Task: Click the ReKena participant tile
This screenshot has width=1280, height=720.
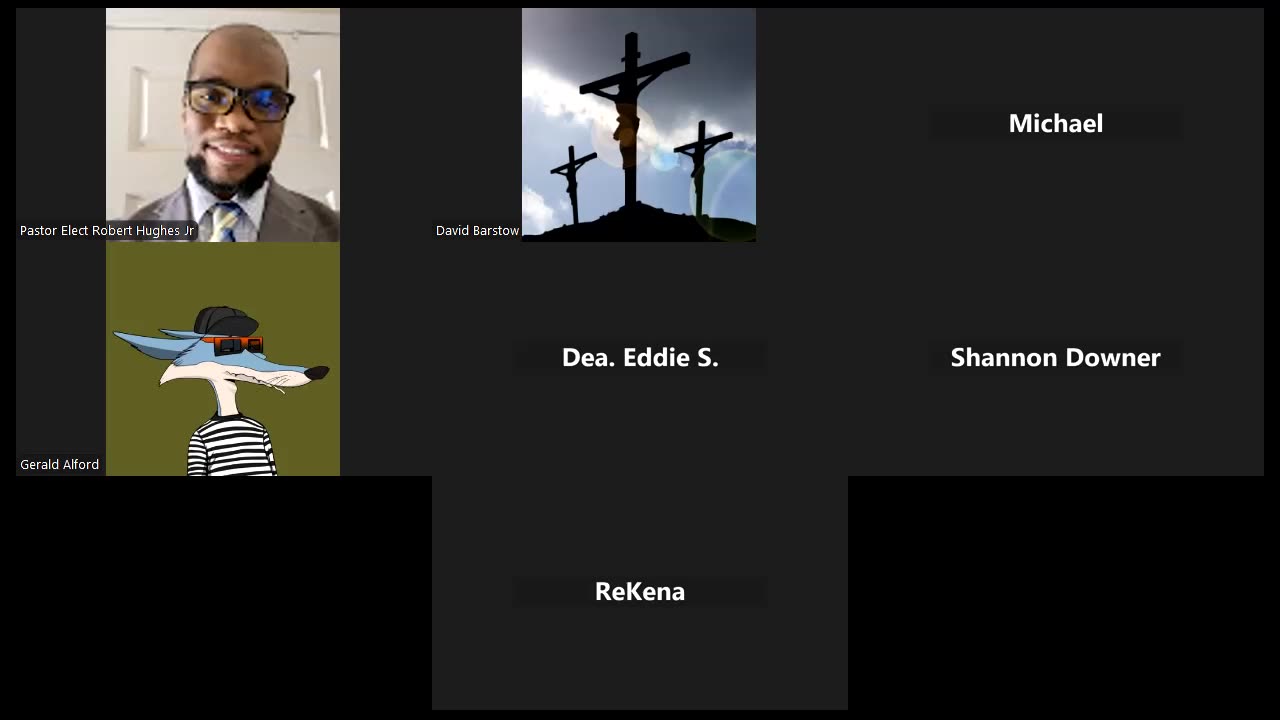Action: [x=640, y=593]
